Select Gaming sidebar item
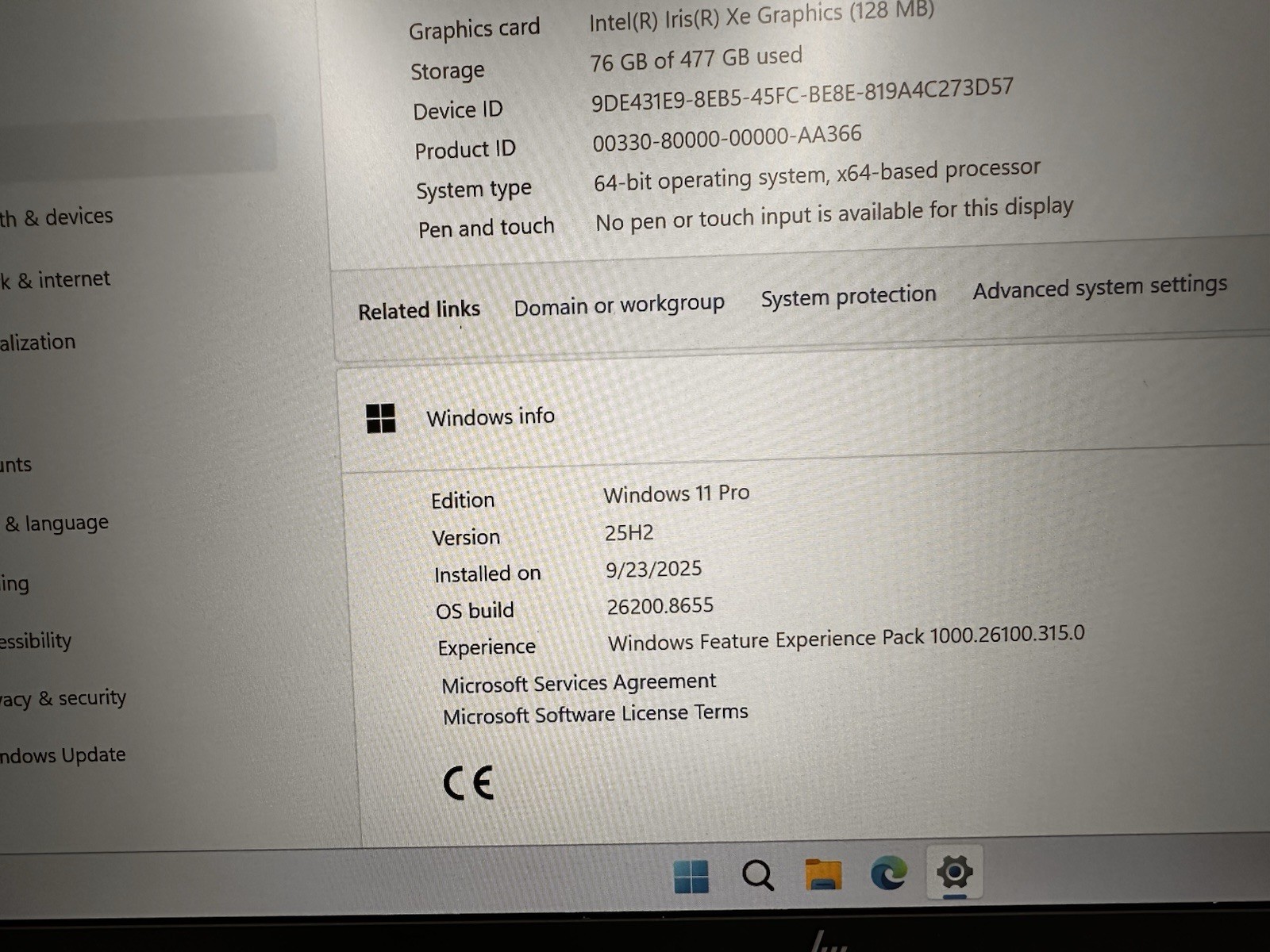 14,585
